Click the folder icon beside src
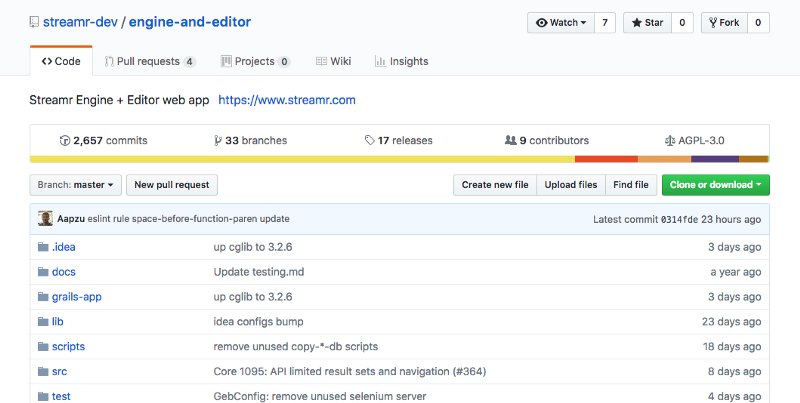This screenshot has height=403, width=800. [43, 371]
